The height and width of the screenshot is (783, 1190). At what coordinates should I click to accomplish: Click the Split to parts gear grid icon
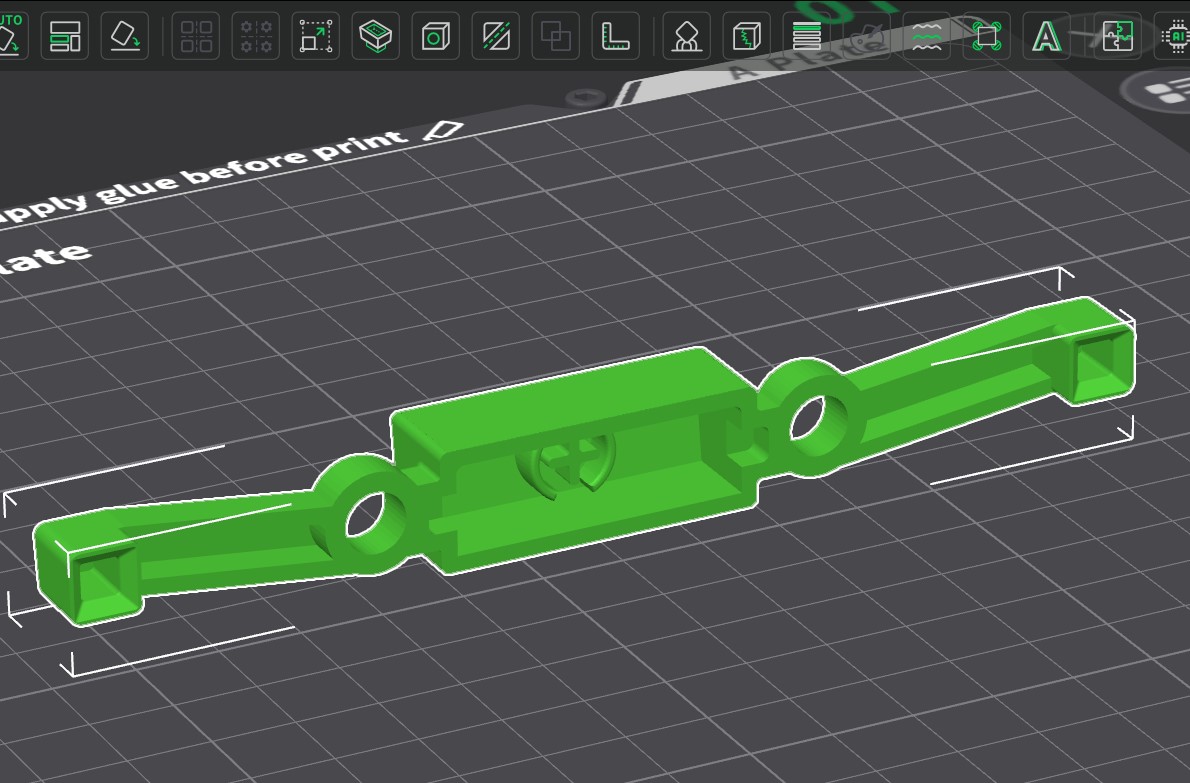(256, 36)
